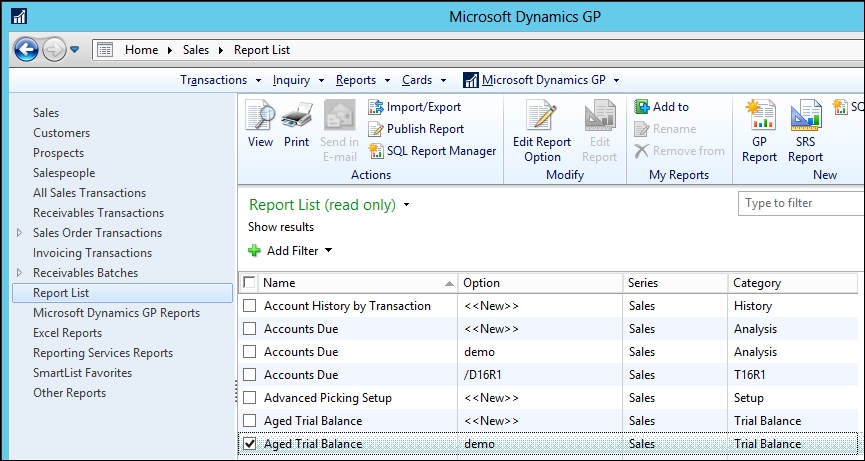Screen dimensions: 865x461
Task: Toggle the select-all checkbox in header
Action: (x=249, y=283)
